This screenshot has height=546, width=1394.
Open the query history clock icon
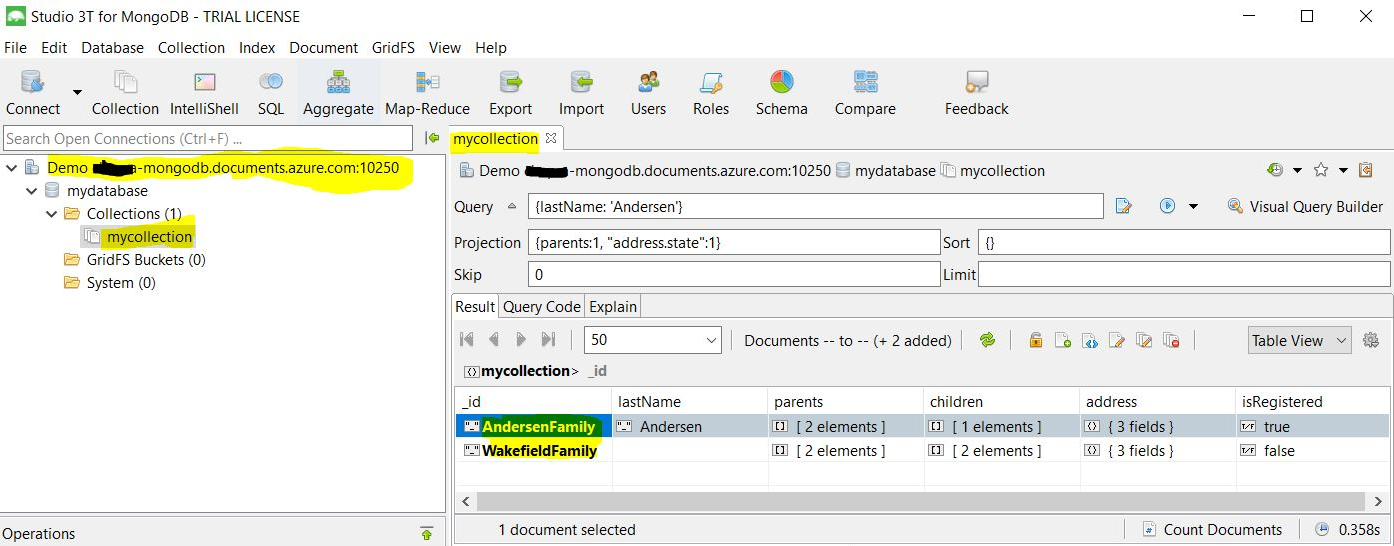[1274, 170]
